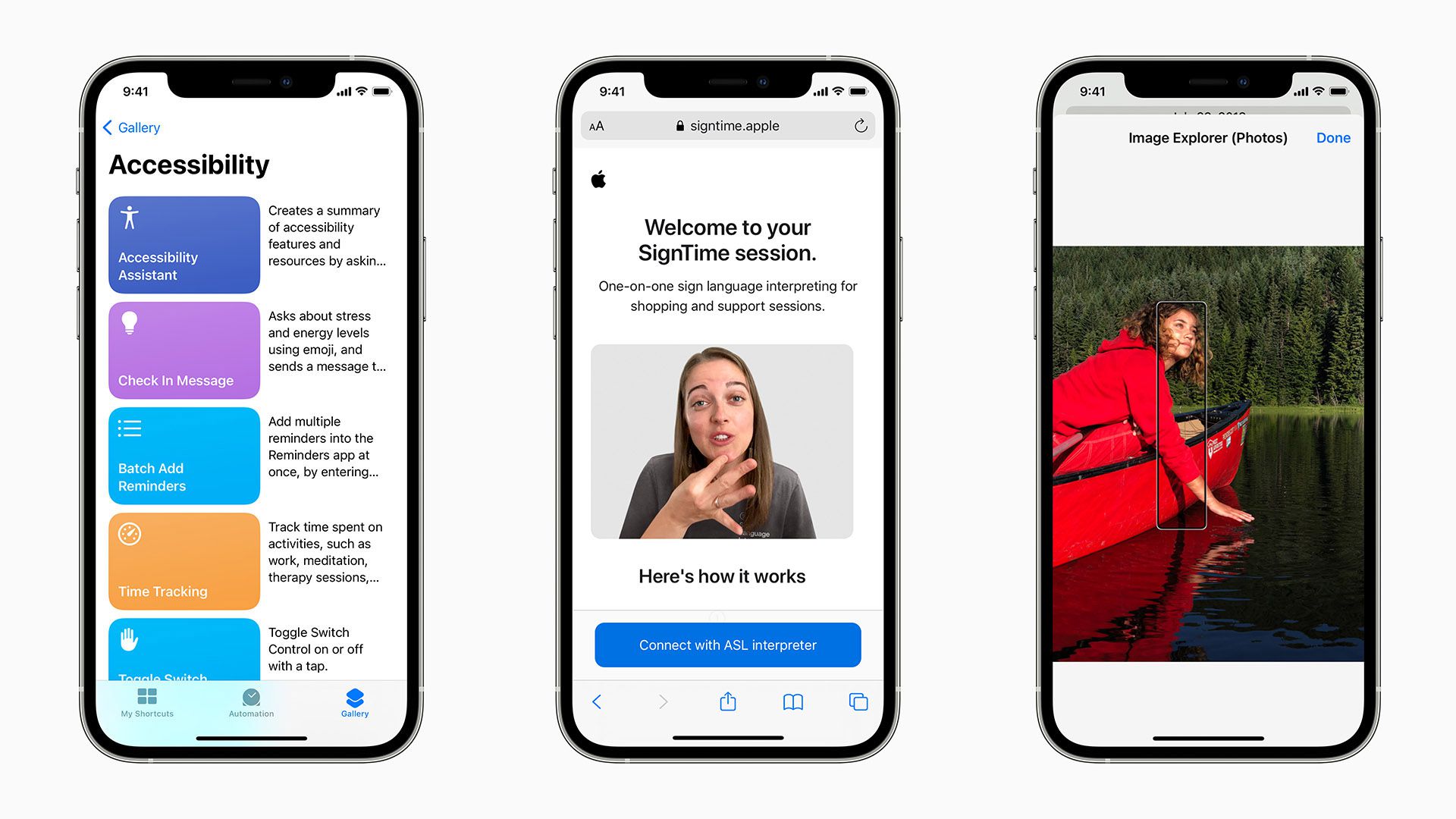
Task: Click the share icon in Safari toolbar
Action: pyautogui.click(x=728, y=701)
